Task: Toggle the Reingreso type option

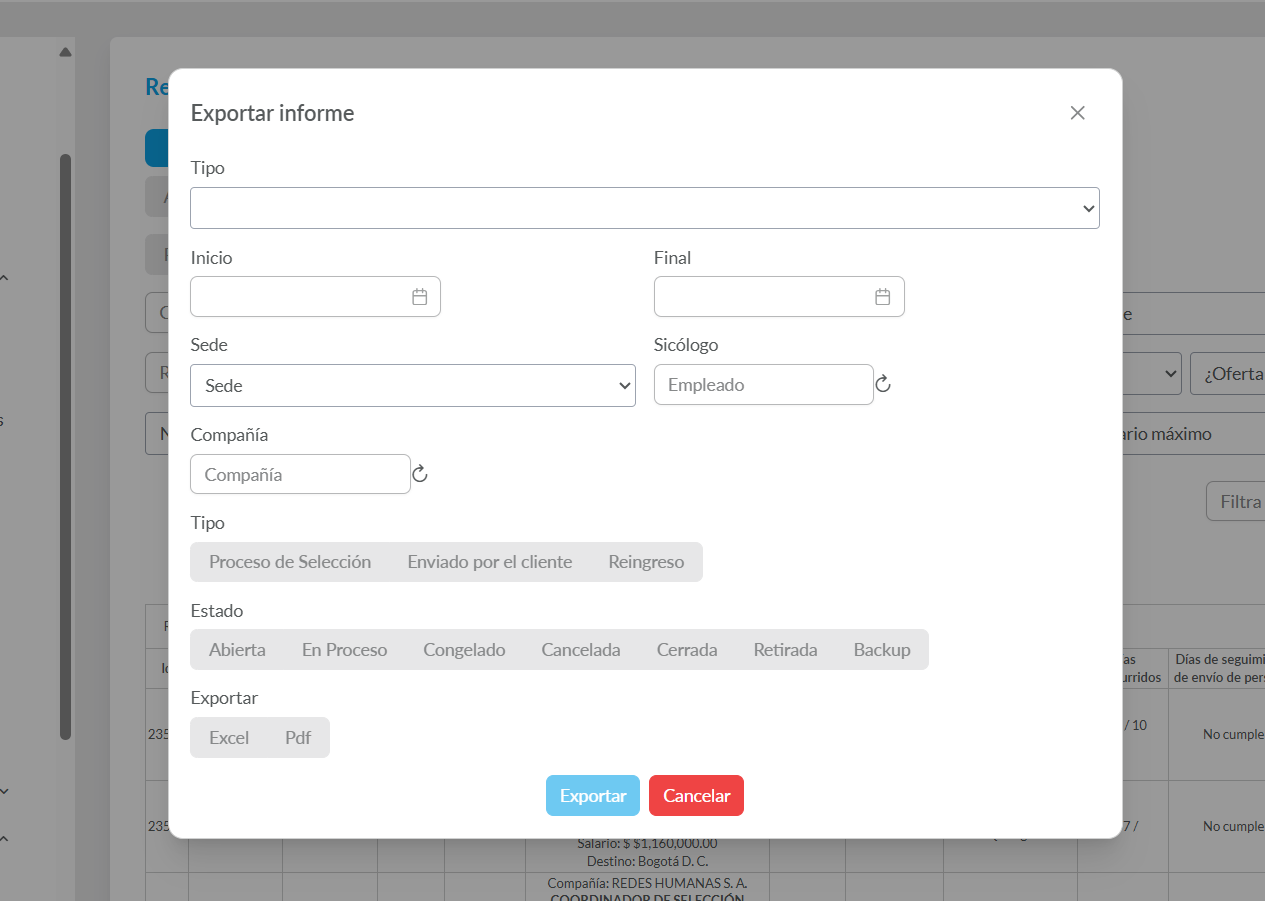Action: pos(646,562)
